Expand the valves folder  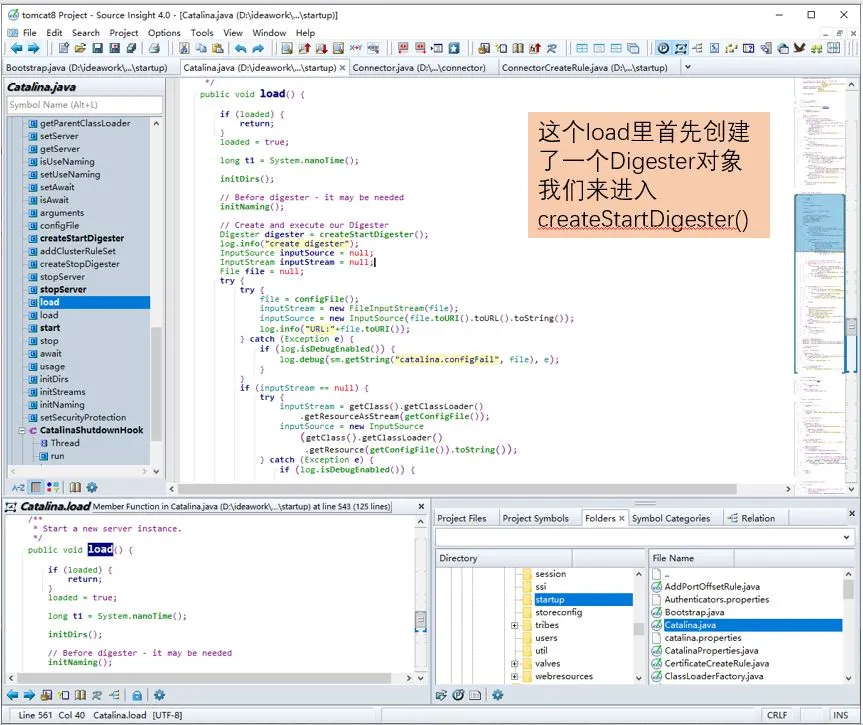pyautogui.click(x=514, y=664)
